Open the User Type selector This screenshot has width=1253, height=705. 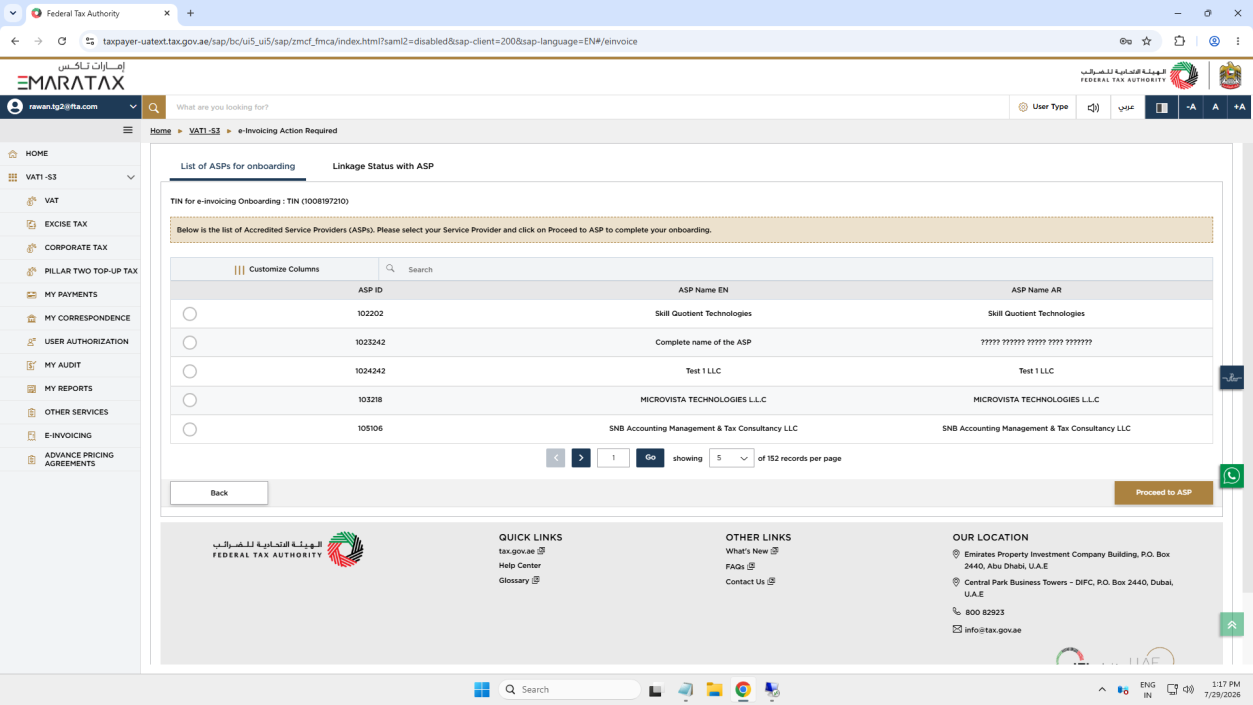click(1043, 107)
